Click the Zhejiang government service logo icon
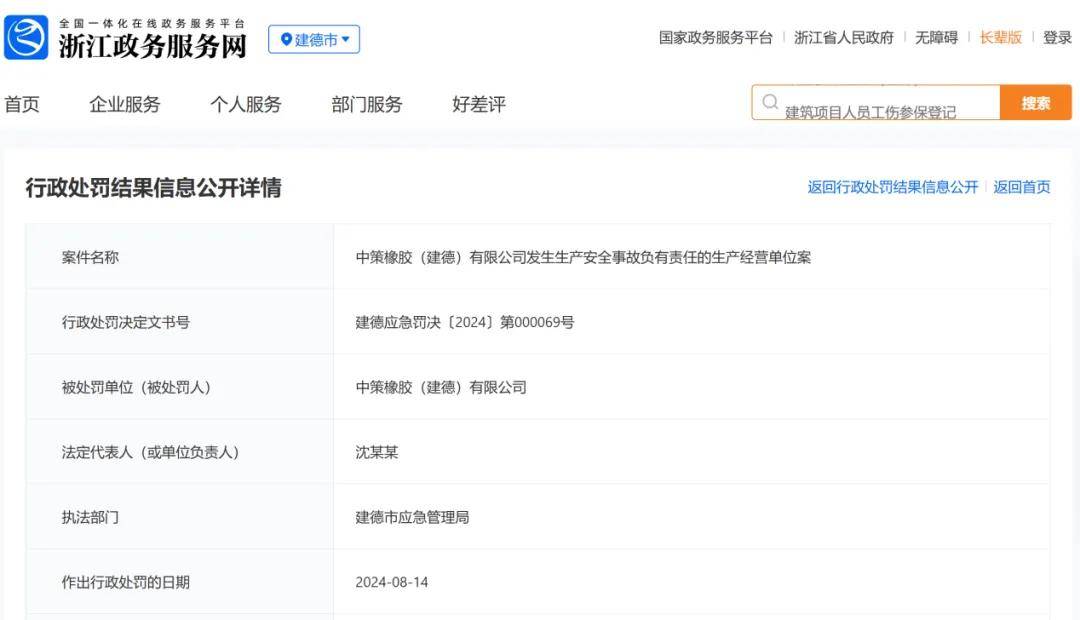This screenshot has height=620, width=1080. [x=26, y=38]
